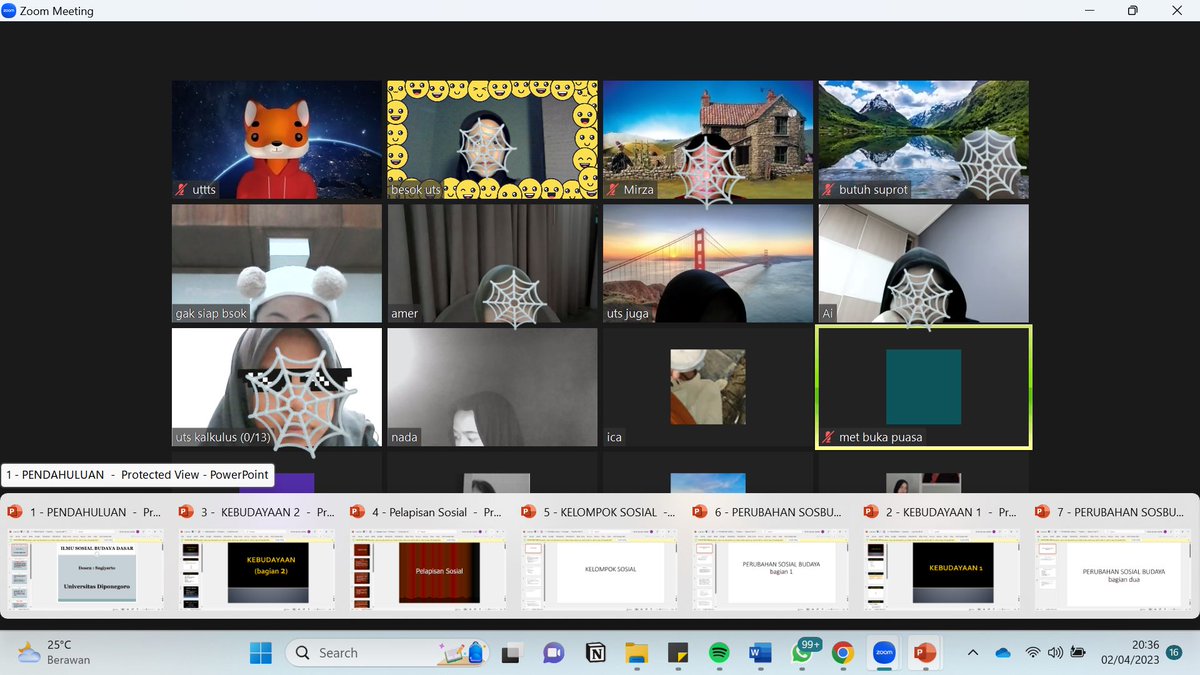Click muted mic icon on uttts tile
This screenshot has height=675, width=1200.
182,189
